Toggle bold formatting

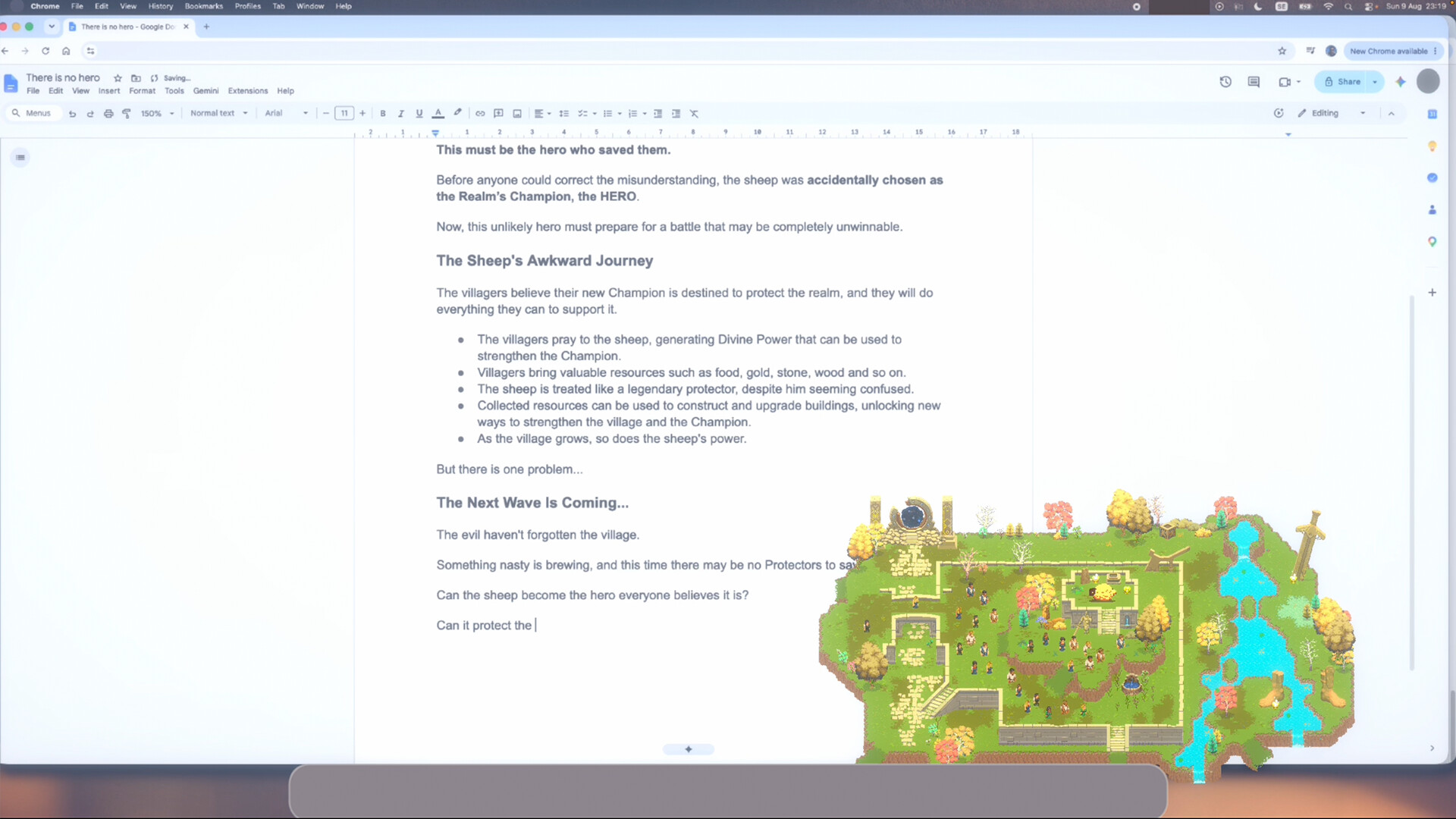[383, 114]
